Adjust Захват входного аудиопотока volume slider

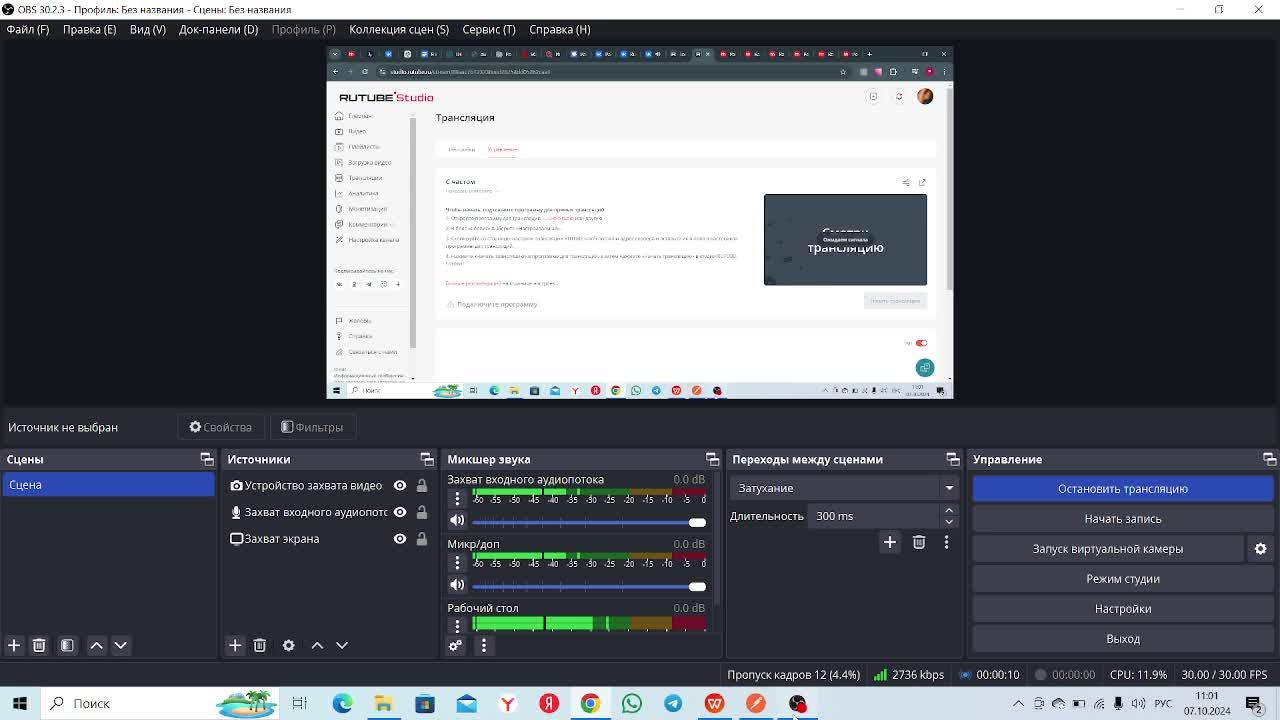click(589, 522)
